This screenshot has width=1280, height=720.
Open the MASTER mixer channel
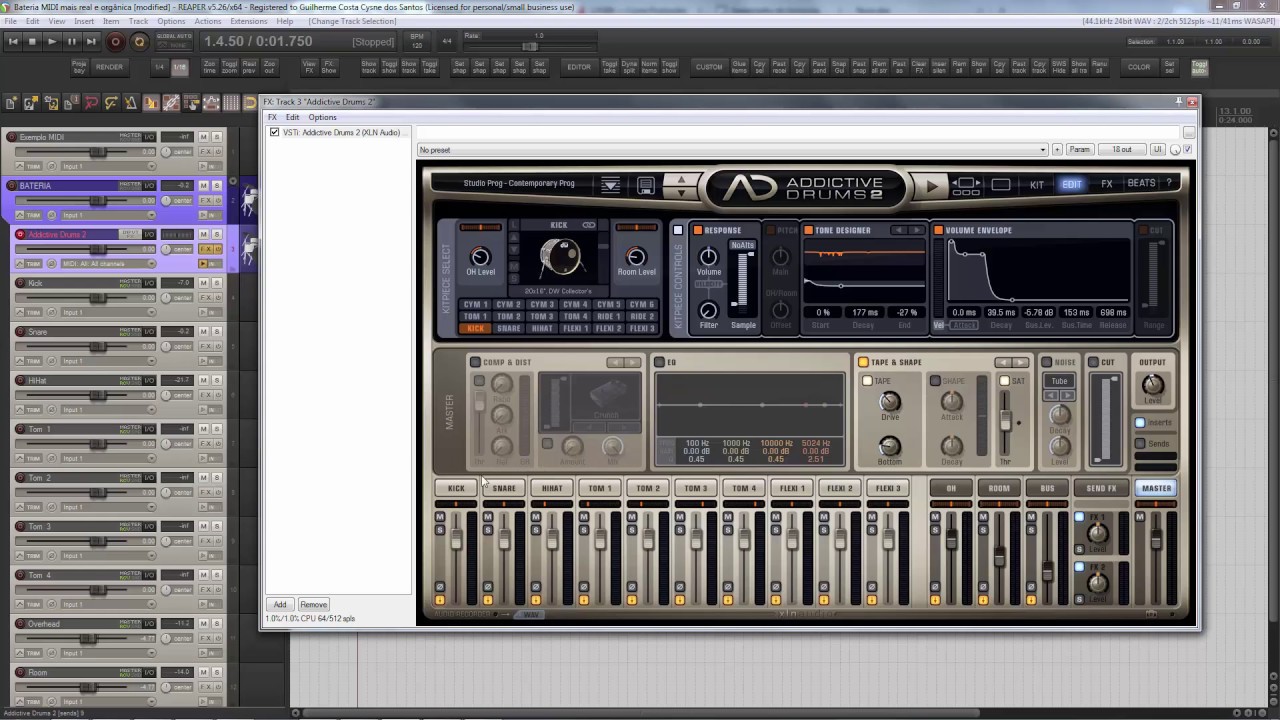1156,488
